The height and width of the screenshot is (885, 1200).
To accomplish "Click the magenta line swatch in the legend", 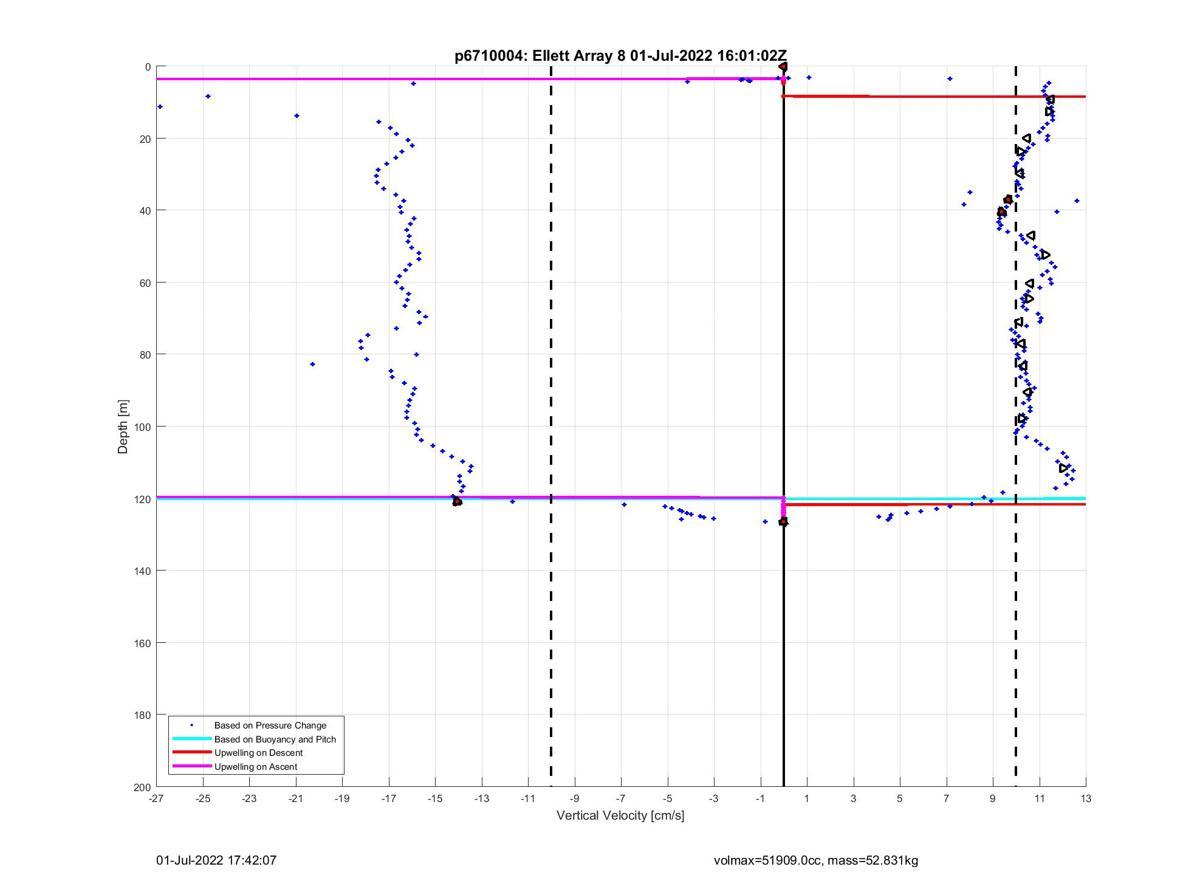I will (x=192, y=767).
